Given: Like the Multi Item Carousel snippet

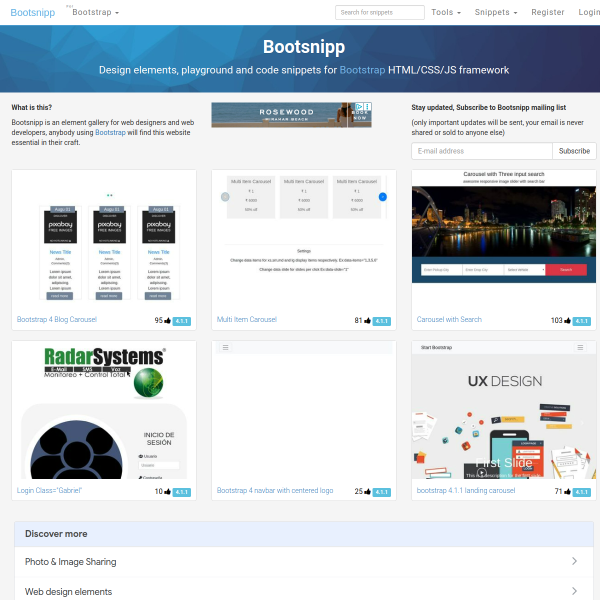Looking at the screenshot, I should (x=368, y=321).
